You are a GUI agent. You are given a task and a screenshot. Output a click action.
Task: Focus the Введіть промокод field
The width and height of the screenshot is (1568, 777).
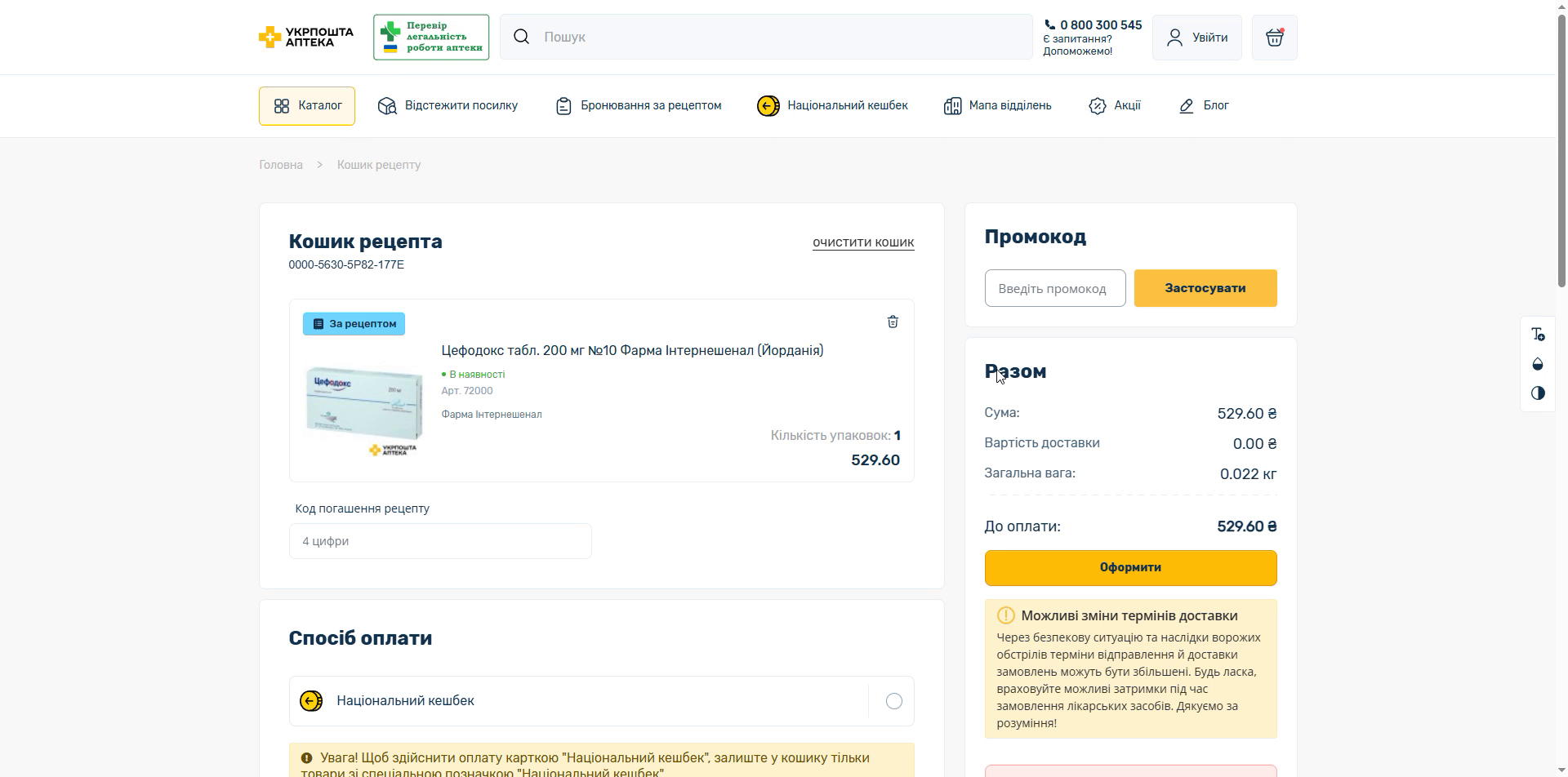(1055, 288)
